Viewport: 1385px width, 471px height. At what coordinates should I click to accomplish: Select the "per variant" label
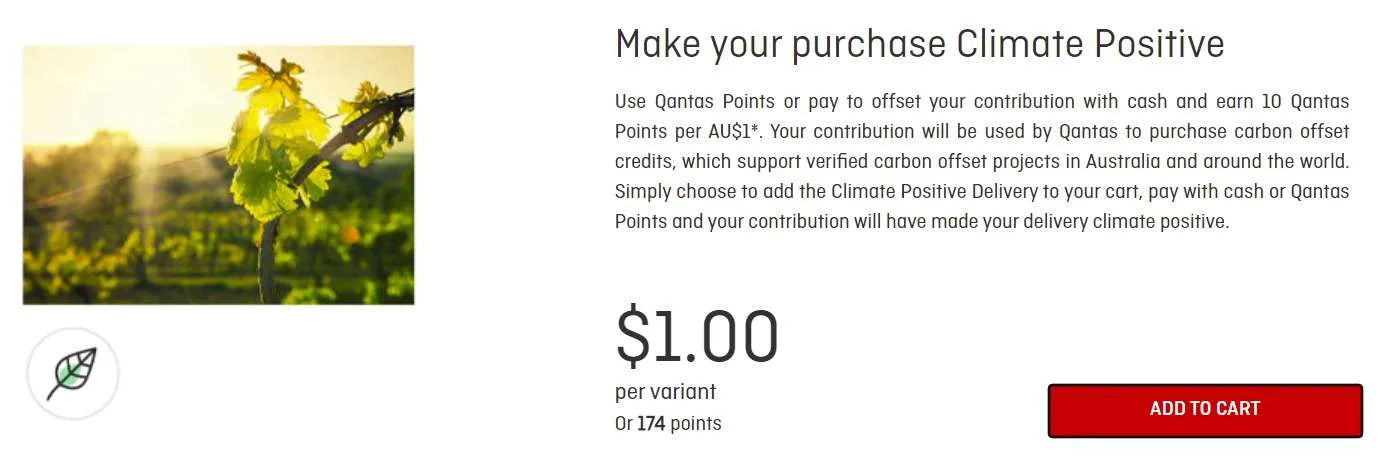click(x=665, y=392)
